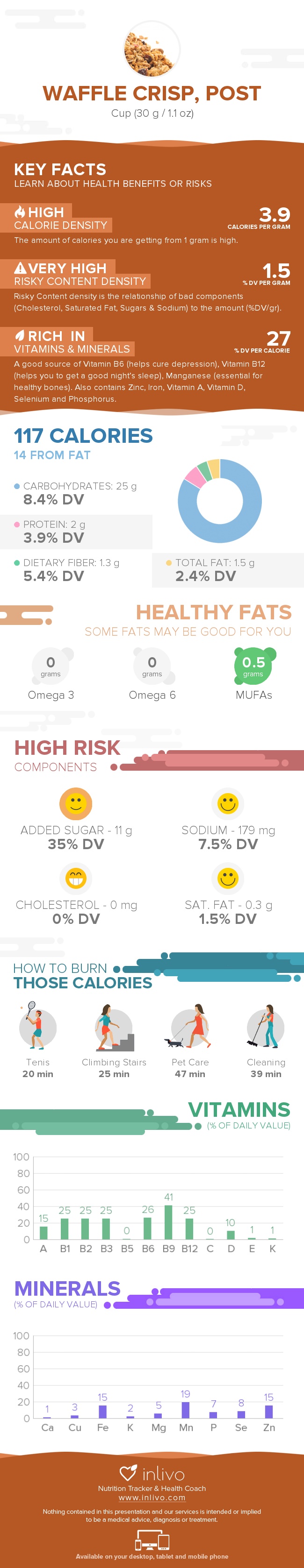Click the calories donut chart
The width and height of the screenshot is (304, 1568).
(220, 501)
